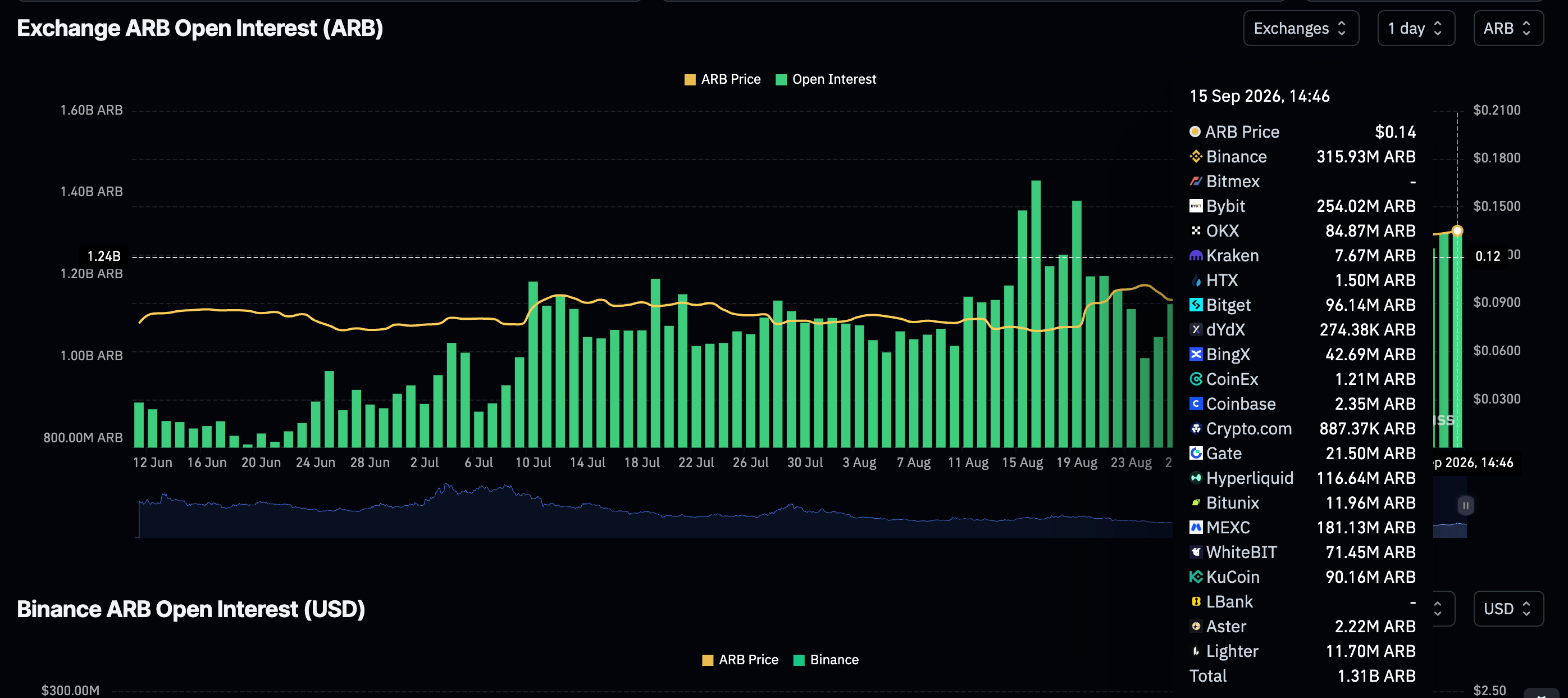Click the BingX logo icon in tooltip
Viewport: 1568px width, 698px height.
coord(1196,355)
